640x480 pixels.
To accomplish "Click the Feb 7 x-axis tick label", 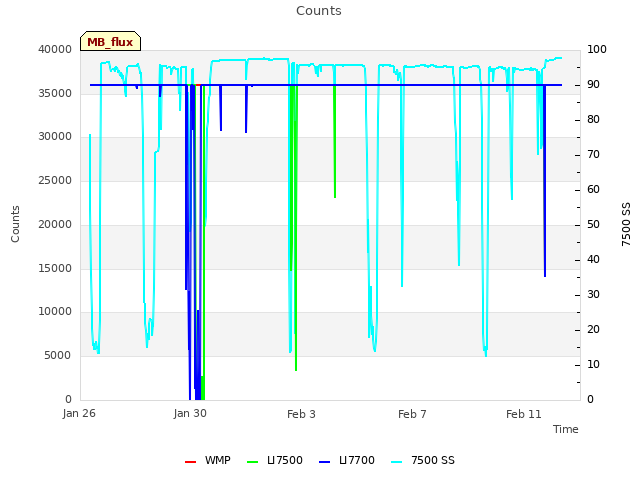I will (x=412, y=414).
